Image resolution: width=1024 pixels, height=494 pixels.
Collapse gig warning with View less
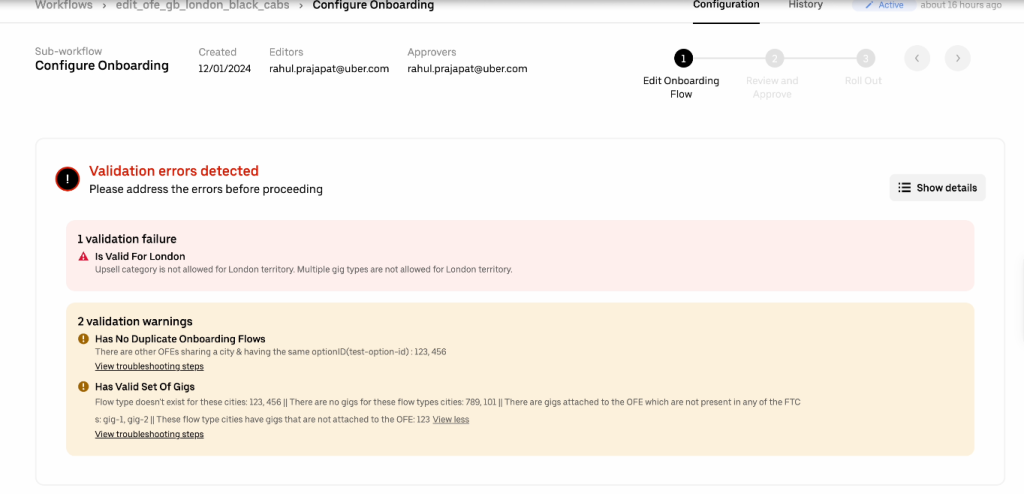click(x=451, y=419)
